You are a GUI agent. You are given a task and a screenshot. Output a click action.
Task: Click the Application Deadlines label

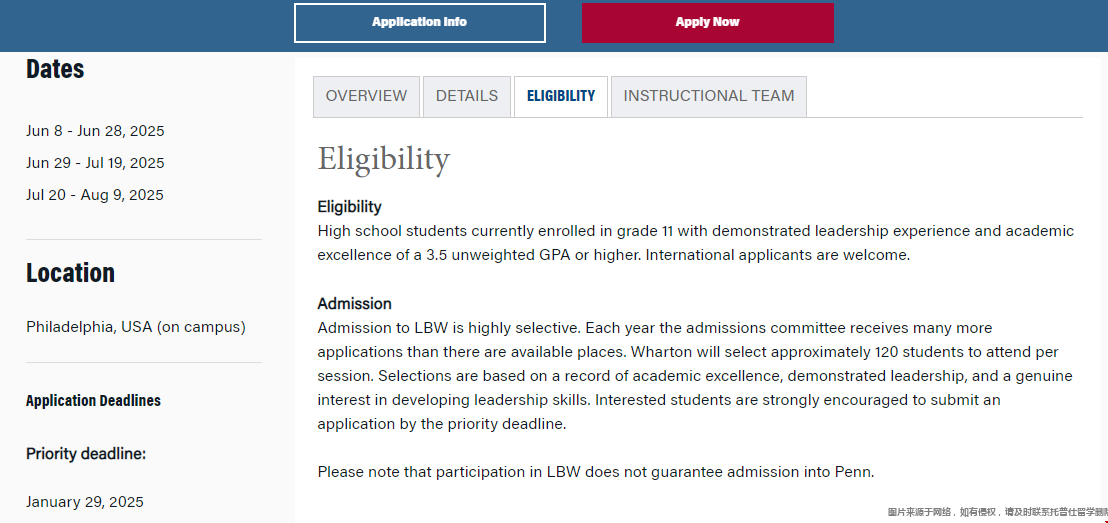tap(93, 401)
